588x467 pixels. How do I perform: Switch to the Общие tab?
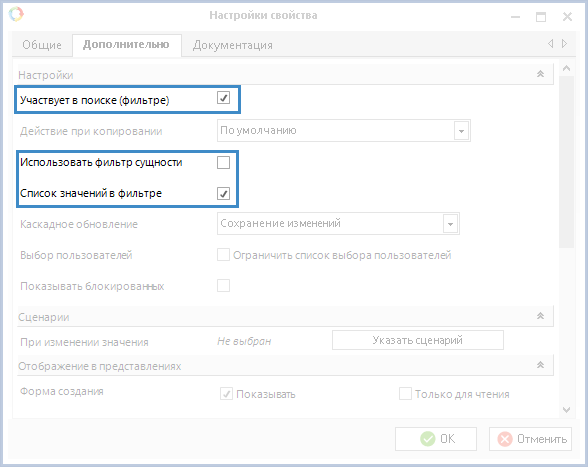[42, 45]
